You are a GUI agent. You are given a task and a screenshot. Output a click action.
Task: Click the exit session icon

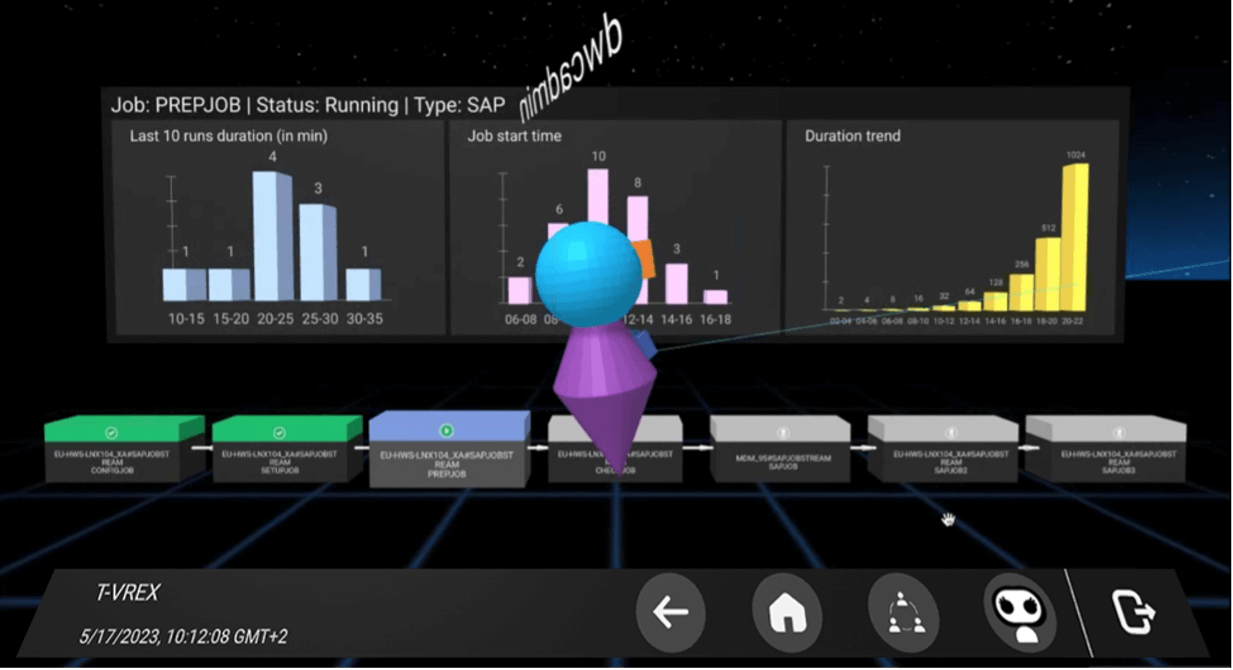tap(1133, 612)
